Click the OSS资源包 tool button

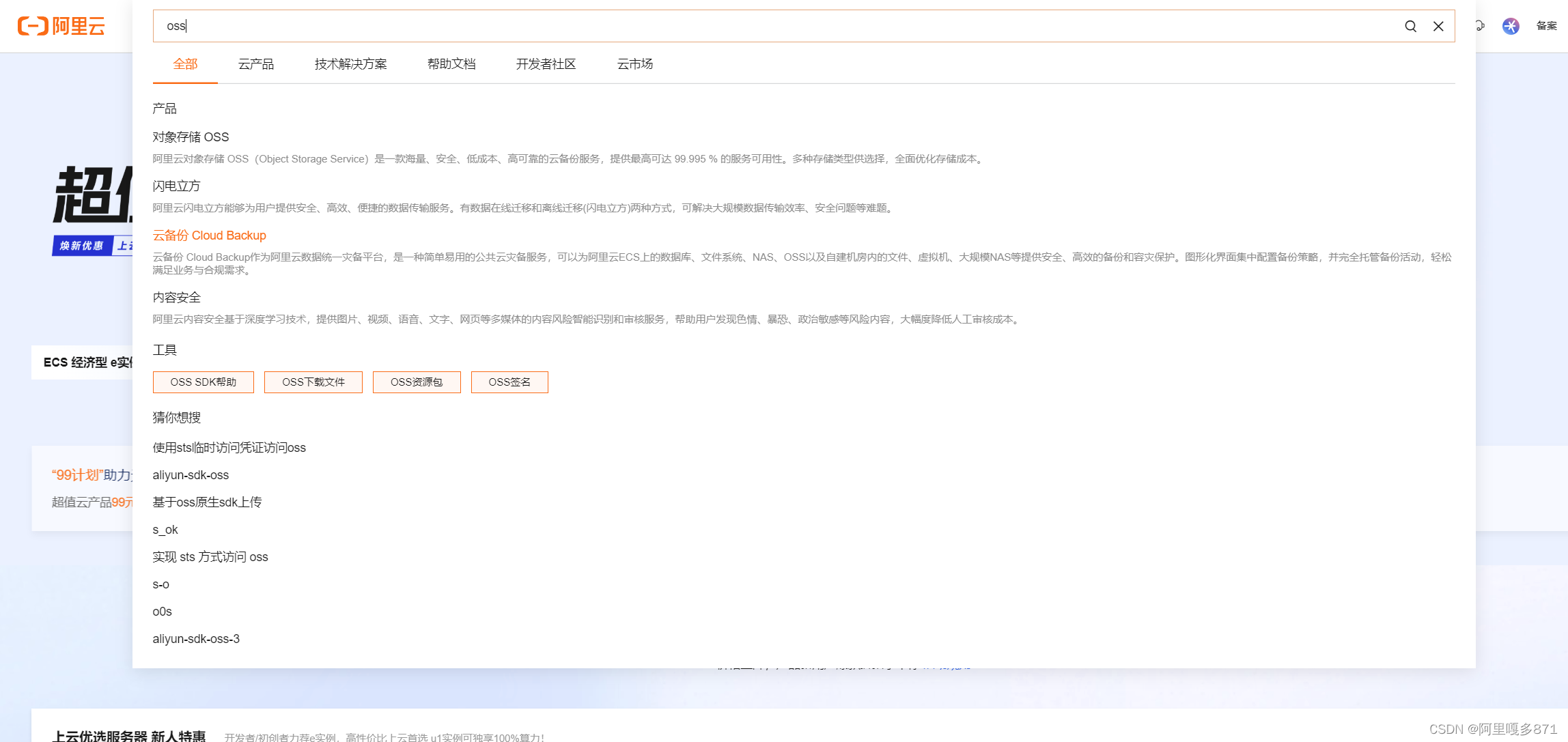click(x=417, y=382)
